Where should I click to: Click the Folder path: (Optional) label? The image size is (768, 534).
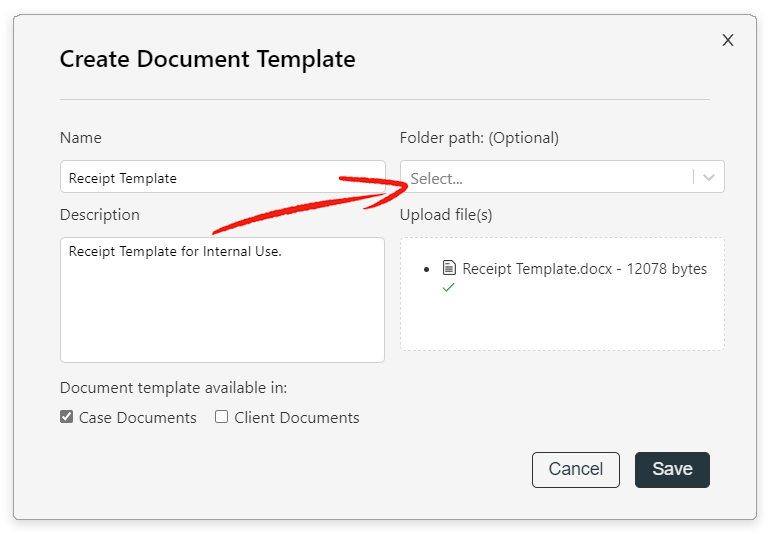click(479, 138)
